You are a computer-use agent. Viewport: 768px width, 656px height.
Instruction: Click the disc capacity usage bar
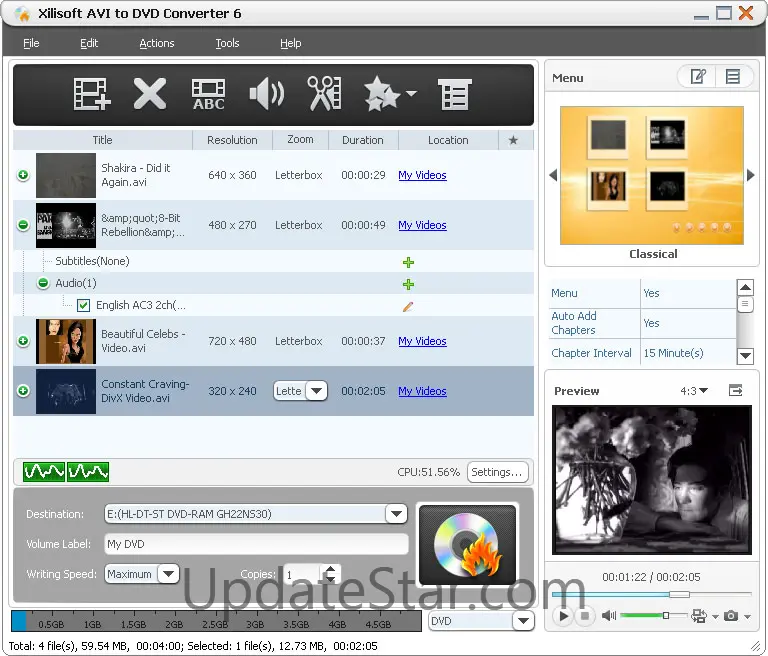216,621
